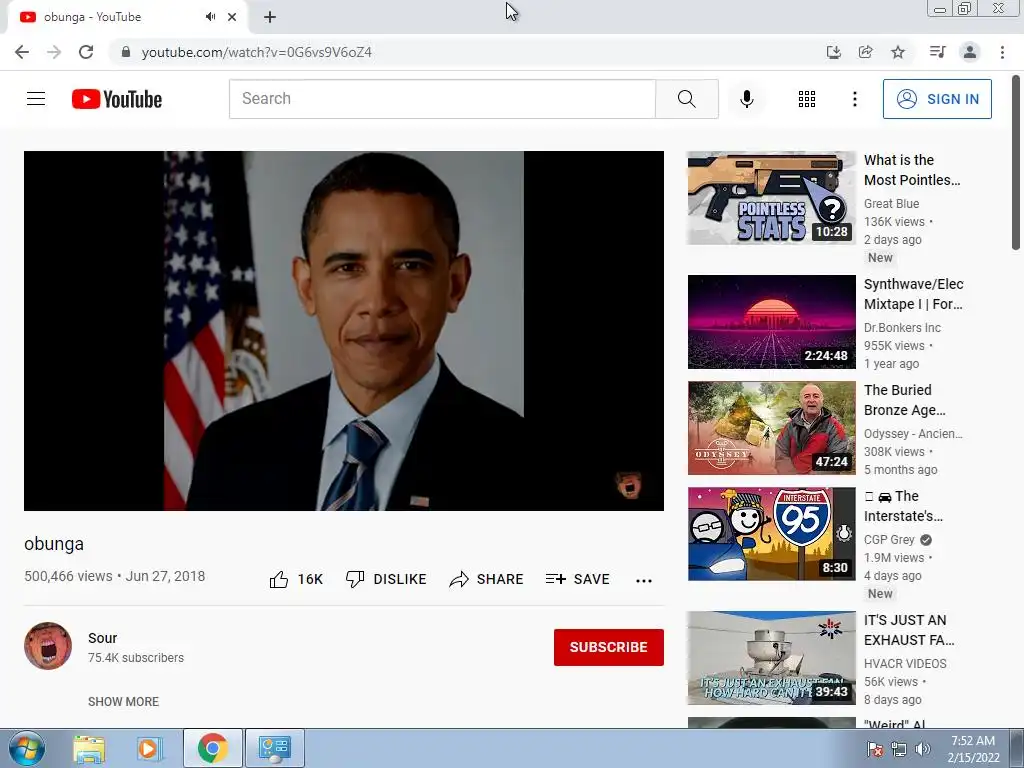Close the obunga YouTube tab
This screenshot has width=1024, height=768.
pos(232,17)
